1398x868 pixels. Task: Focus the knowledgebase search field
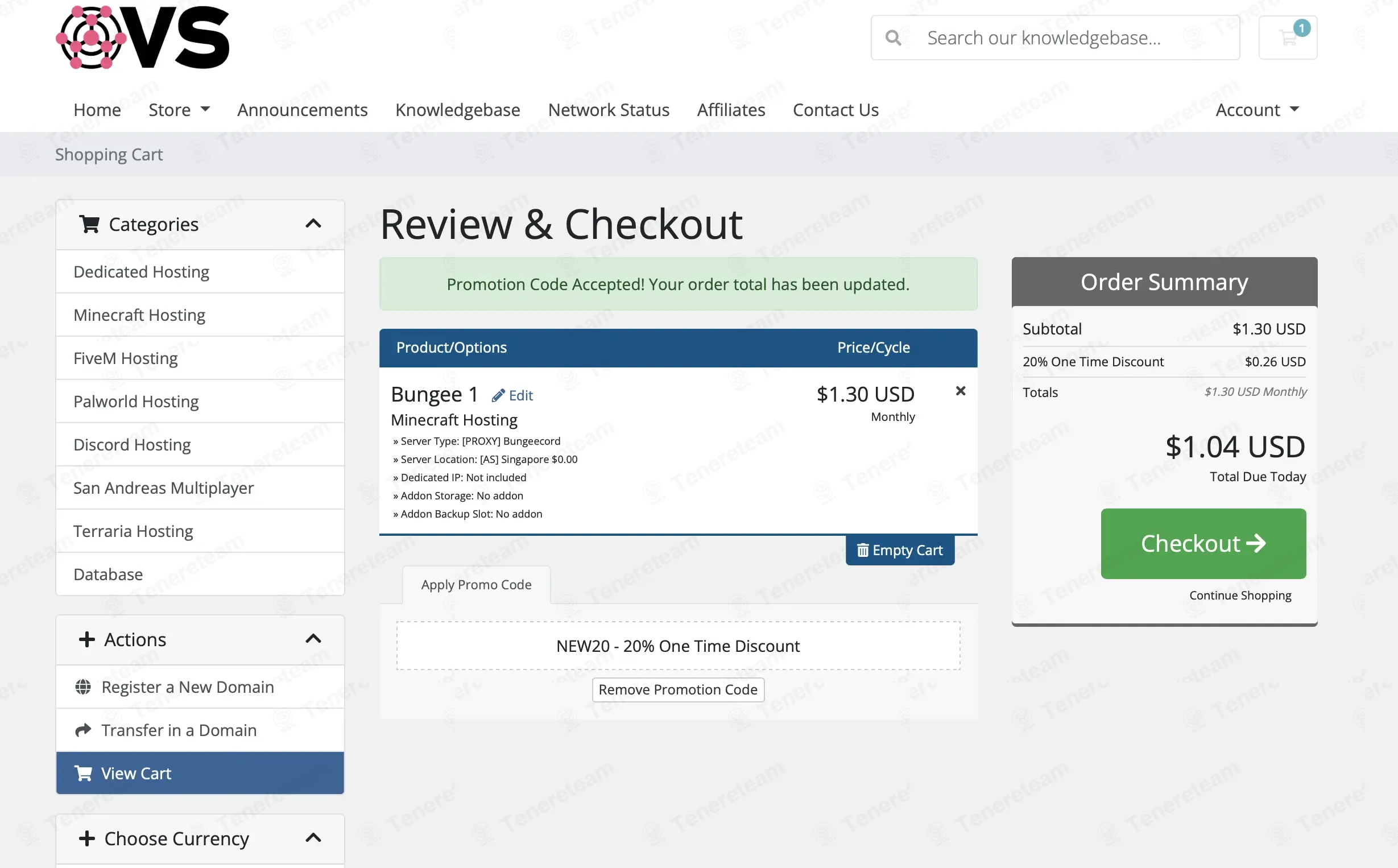coord(1055,38)
